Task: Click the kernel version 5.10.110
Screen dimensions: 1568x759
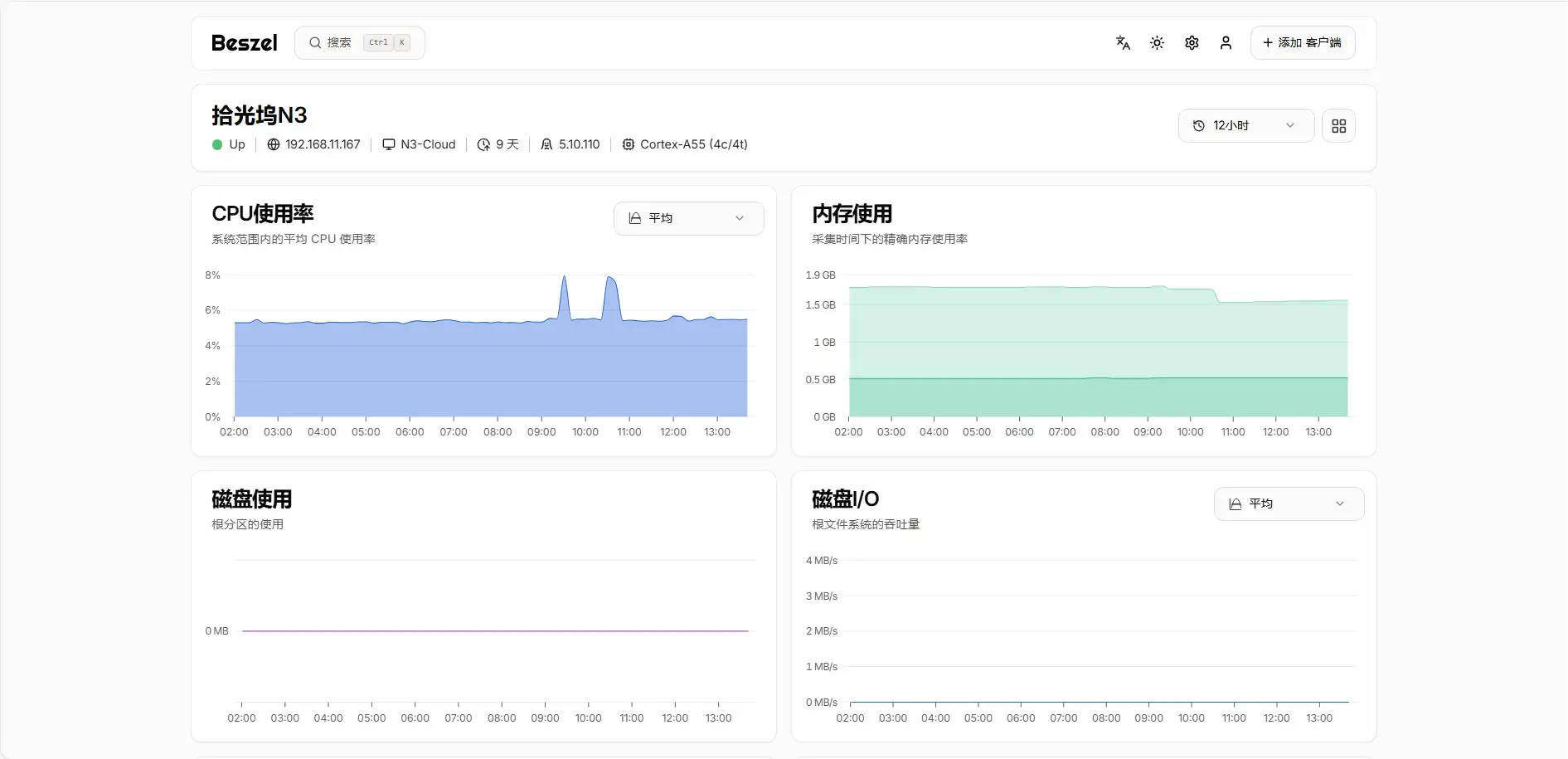Action: pyautogui.click(x=579, y=144)
